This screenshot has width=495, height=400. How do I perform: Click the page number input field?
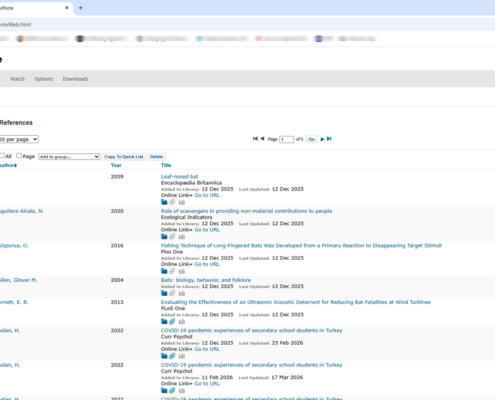(286, 139)
